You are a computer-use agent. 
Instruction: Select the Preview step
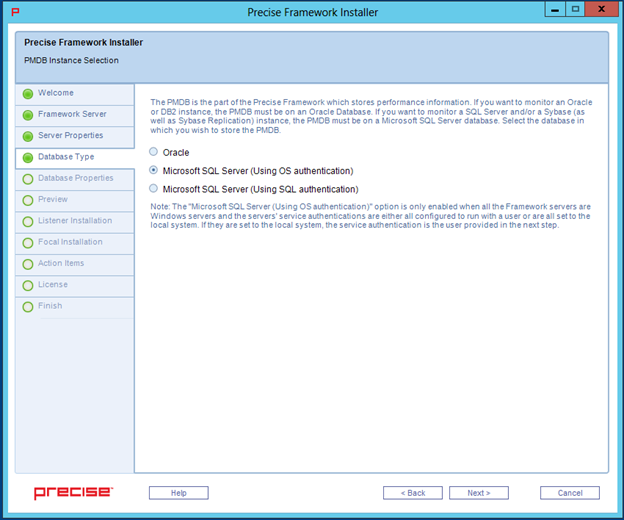click(75, 201)
